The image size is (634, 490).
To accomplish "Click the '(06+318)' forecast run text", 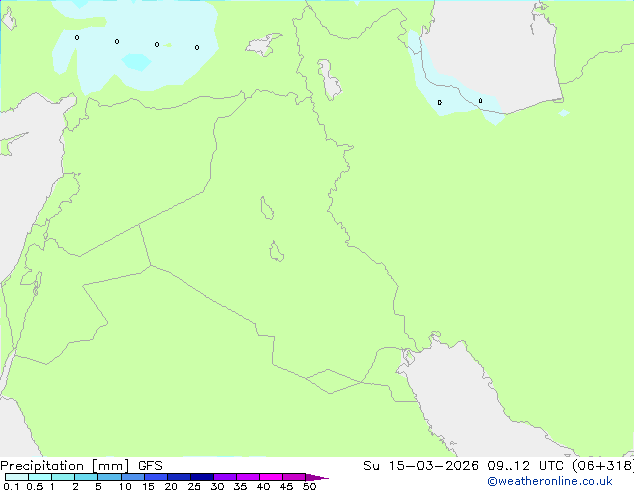I will click(x=603, y=466).
